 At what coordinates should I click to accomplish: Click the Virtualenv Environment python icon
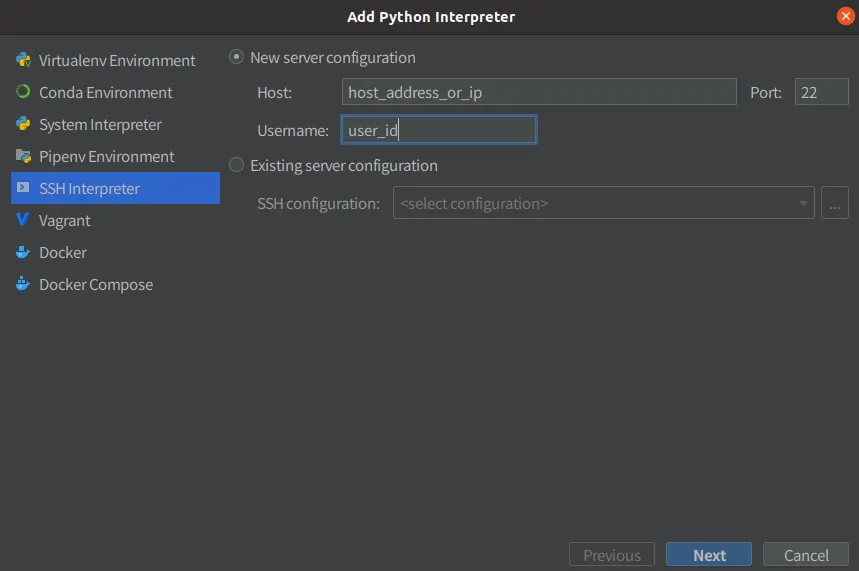click(22, 60)
